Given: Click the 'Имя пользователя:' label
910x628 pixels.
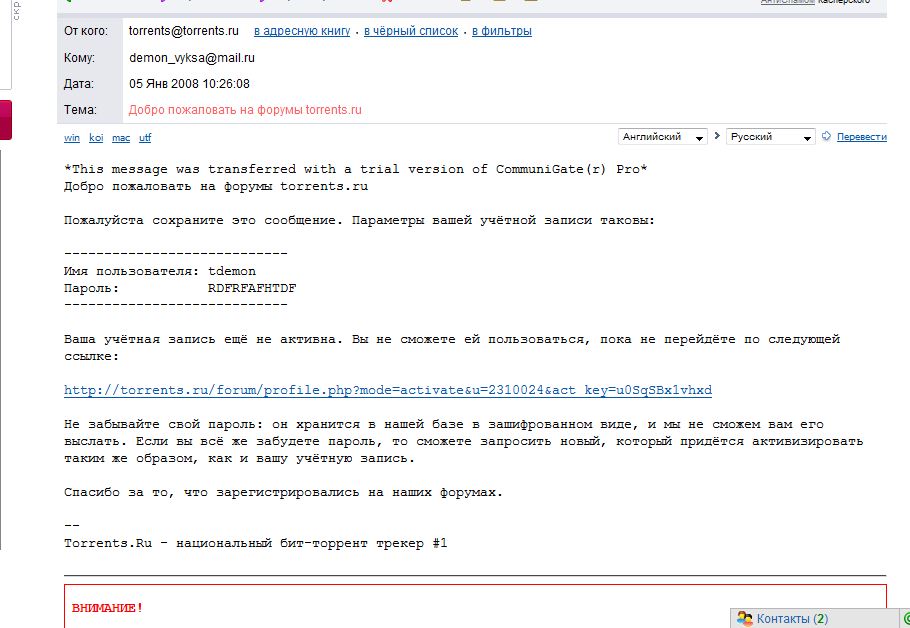Looking at the screenshot, I should pos(132,271).
